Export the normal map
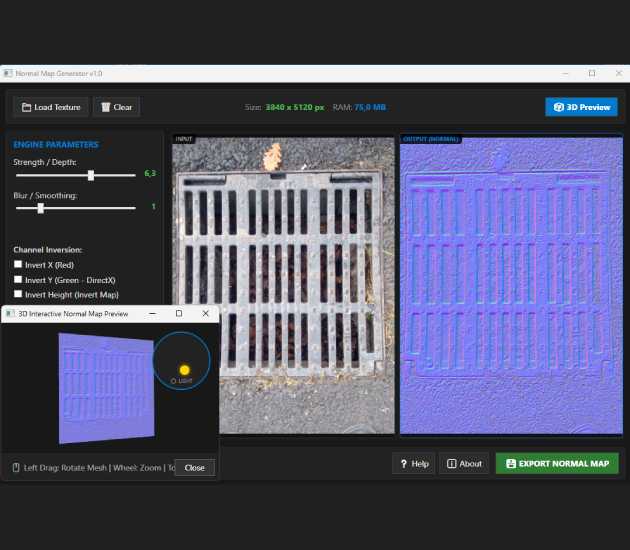The image size is (630, 550). [x=557, y=464]
